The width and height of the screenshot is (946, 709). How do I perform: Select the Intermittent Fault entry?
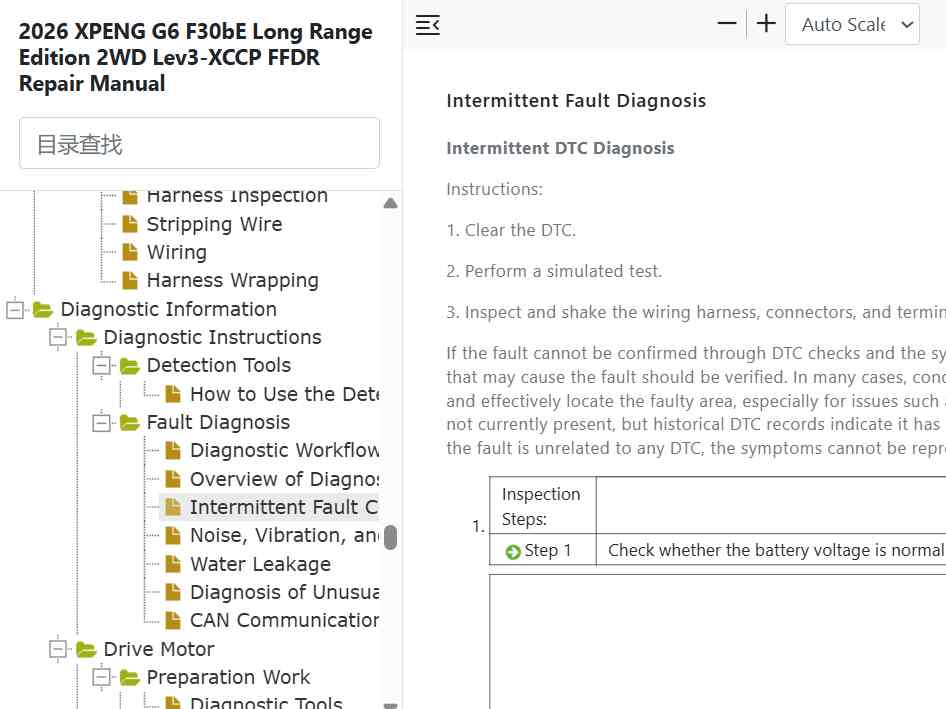pos(284,507)
